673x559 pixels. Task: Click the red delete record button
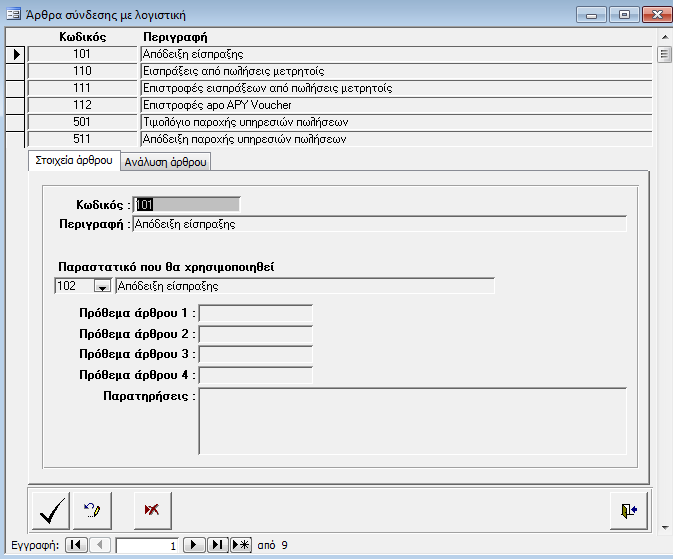click(x=151, y=510)
